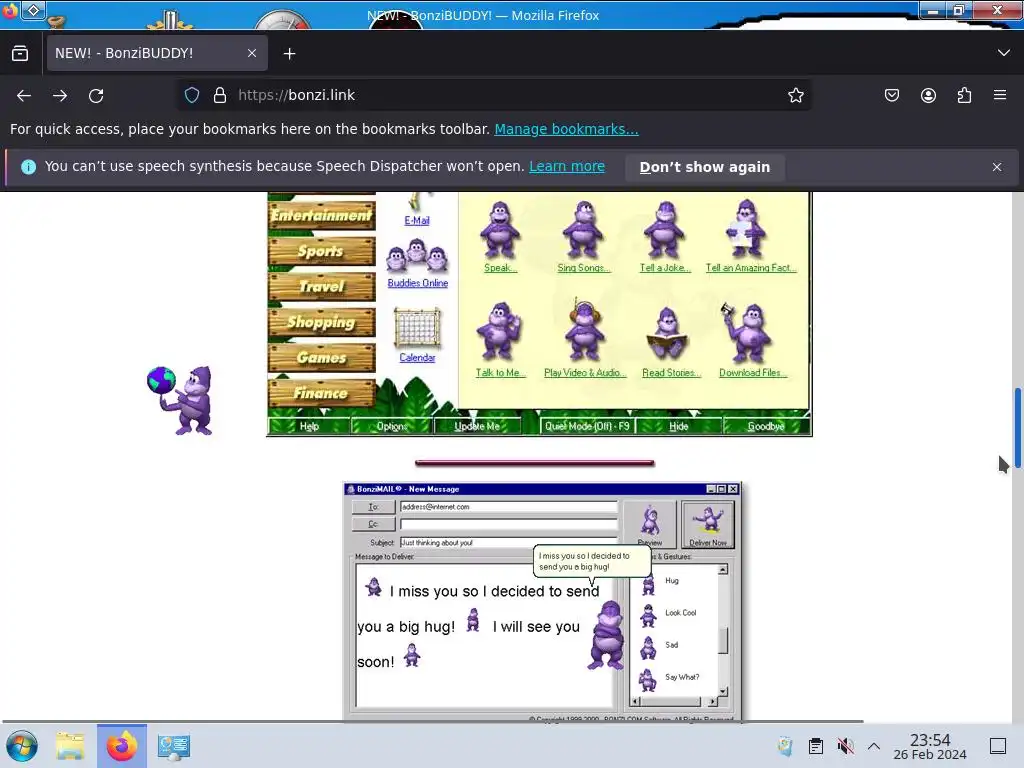Reload the bonzi.link page

point(96,95)
